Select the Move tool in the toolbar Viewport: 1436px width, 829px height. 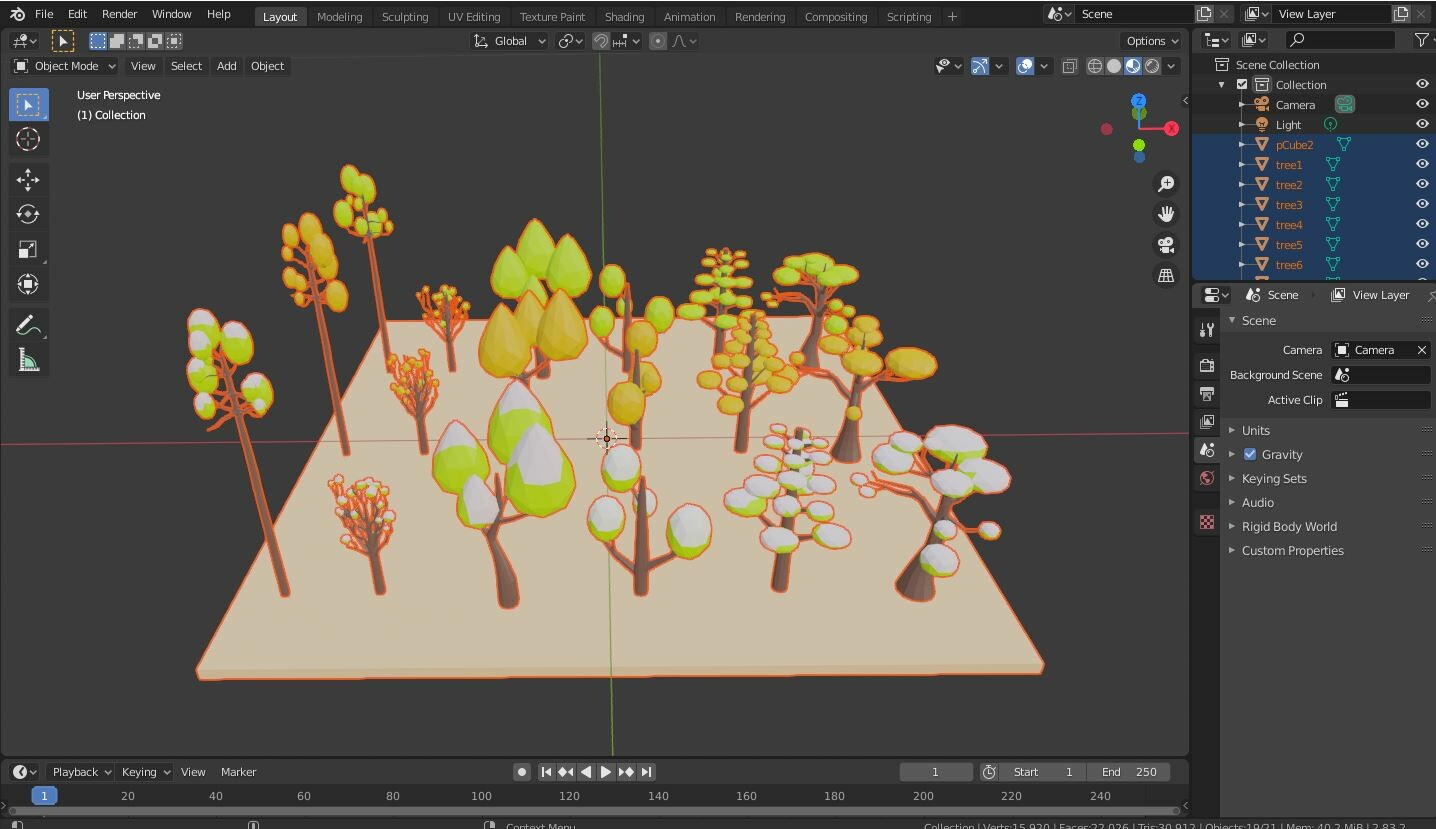(28, 179)
